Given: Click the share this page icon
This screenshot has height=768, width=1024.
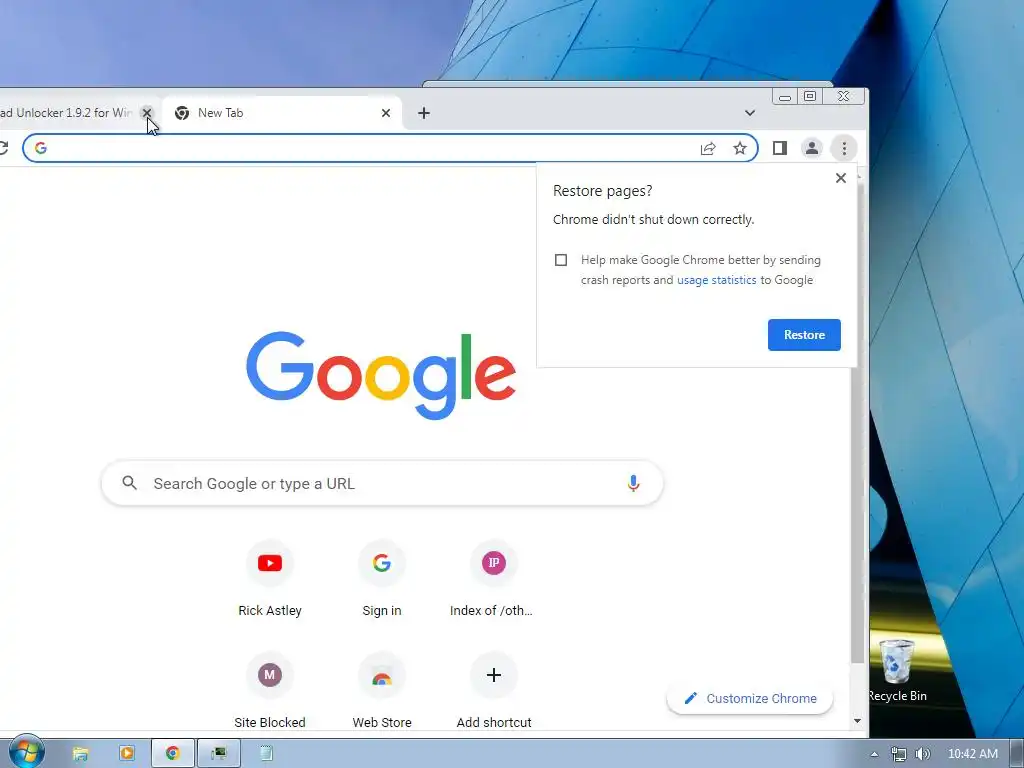Looking at the screenshot, I should (708, 148).
